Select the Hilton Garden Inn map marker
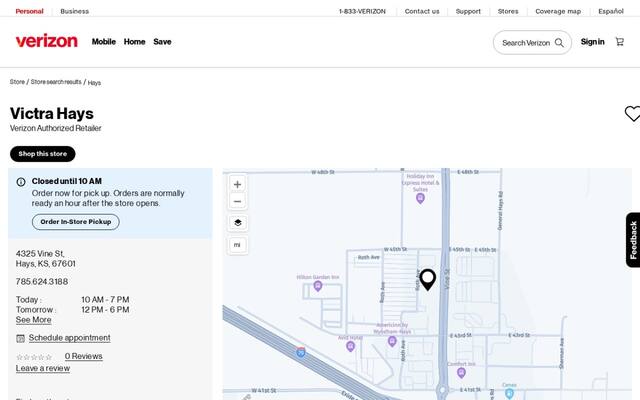Viewport: 640px width, 400px height. click(318, 286)
